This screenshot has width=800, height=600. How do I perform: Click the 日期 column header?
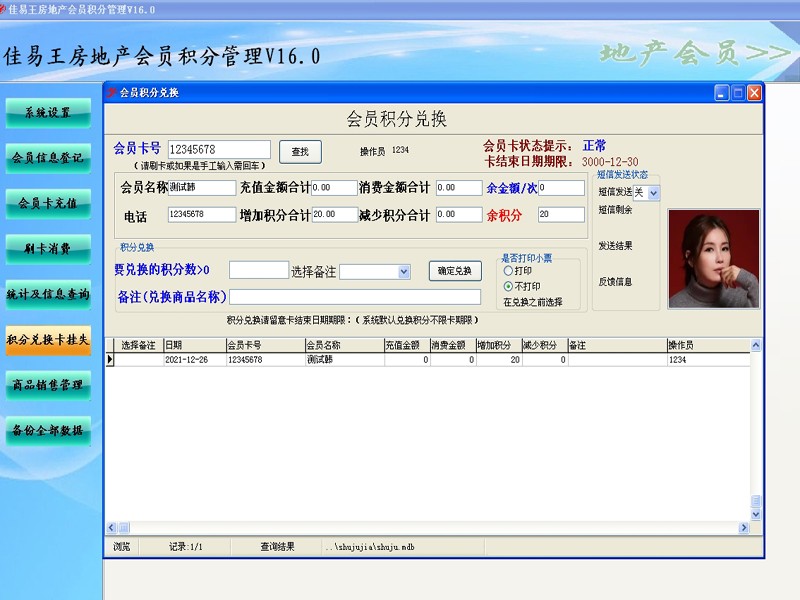point(193,345)
